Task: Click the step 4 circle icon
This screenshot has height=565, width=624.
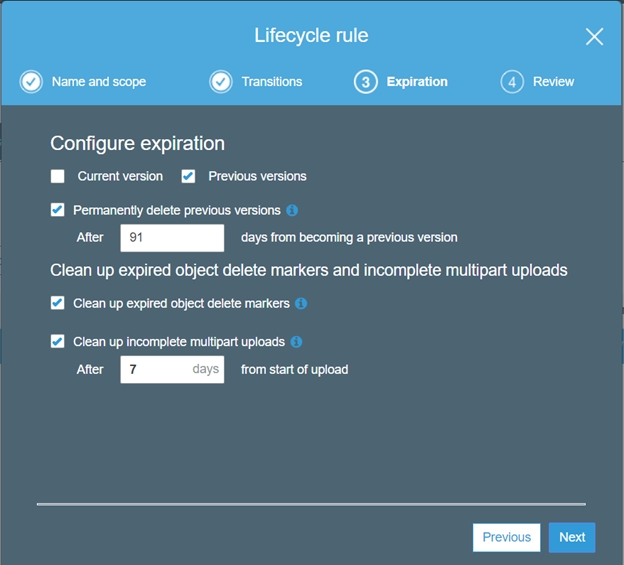Action: point(512,82)
